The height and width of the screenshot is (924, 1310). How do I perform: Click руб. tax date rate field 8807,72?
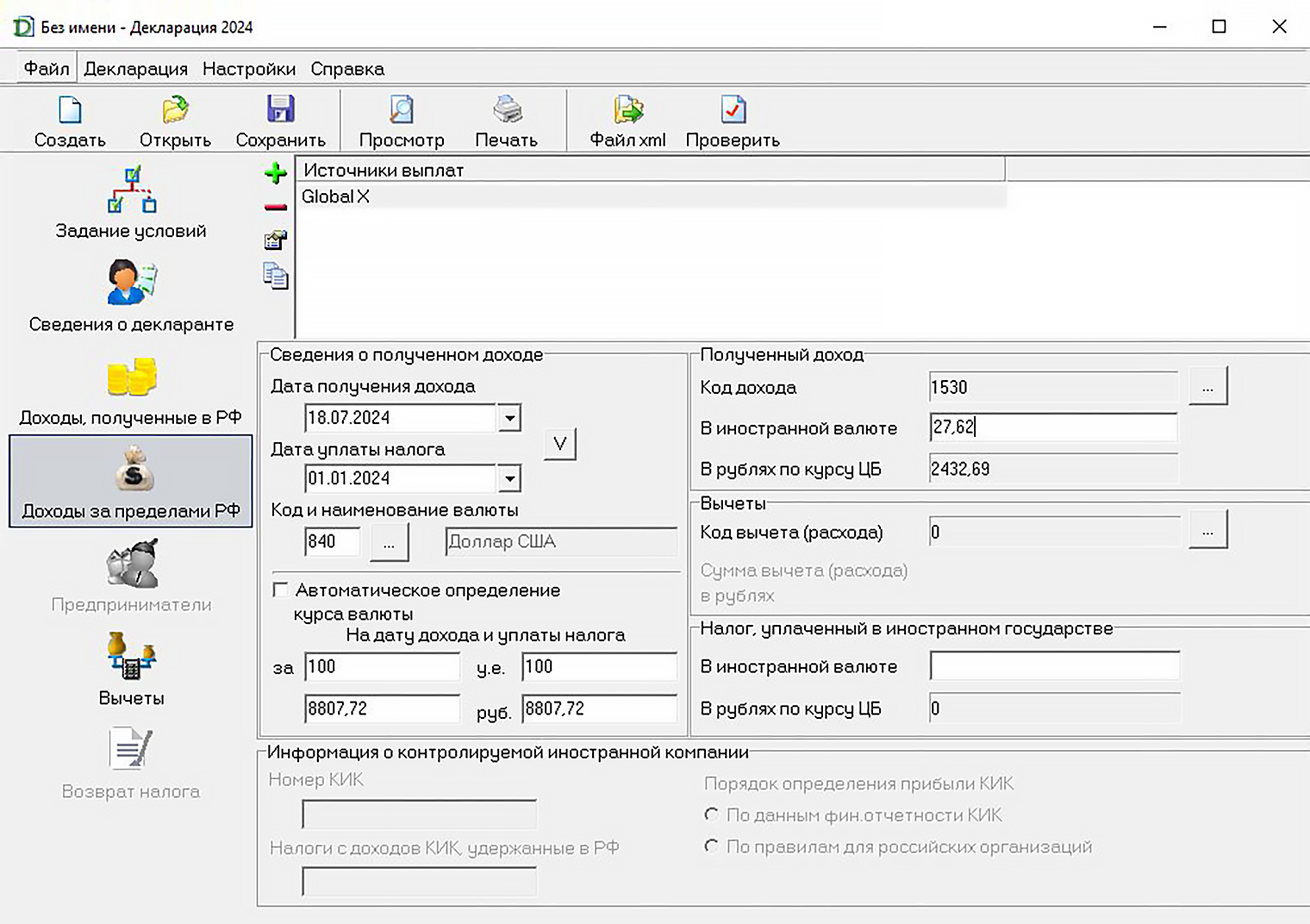point(600,709)
